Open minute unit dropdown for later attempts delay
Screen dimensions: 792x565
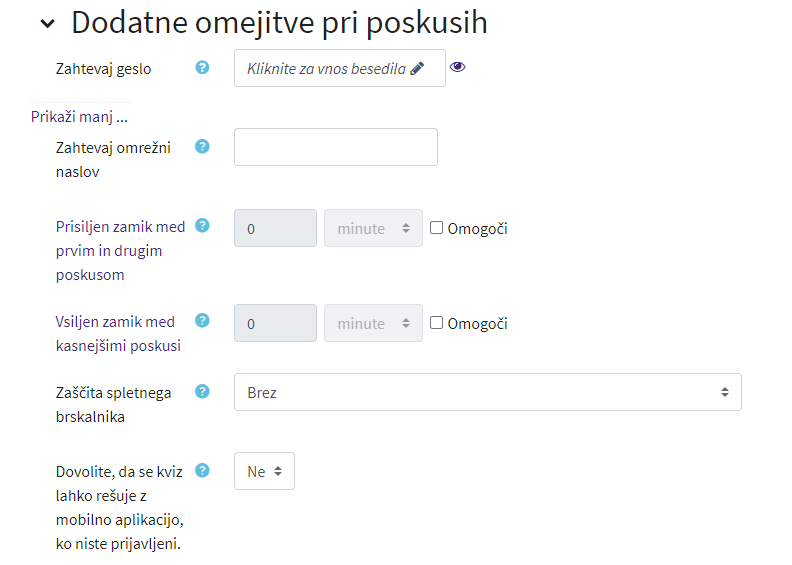[x=373, y=323]
